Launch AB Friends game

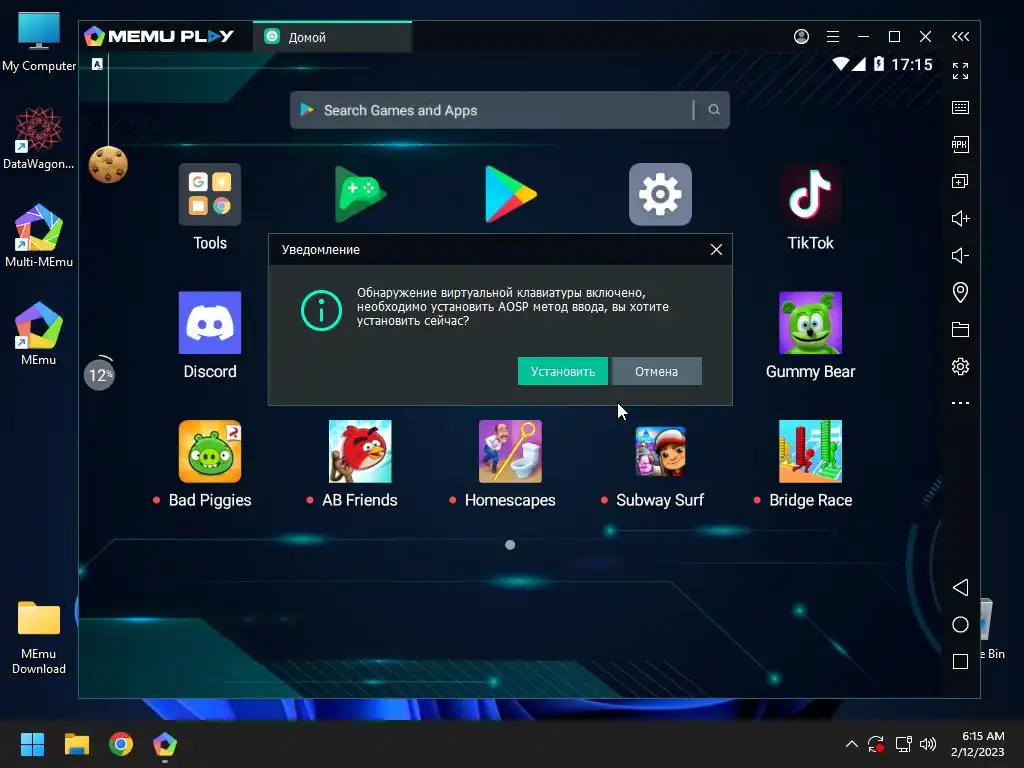click(x=360, y=451)
